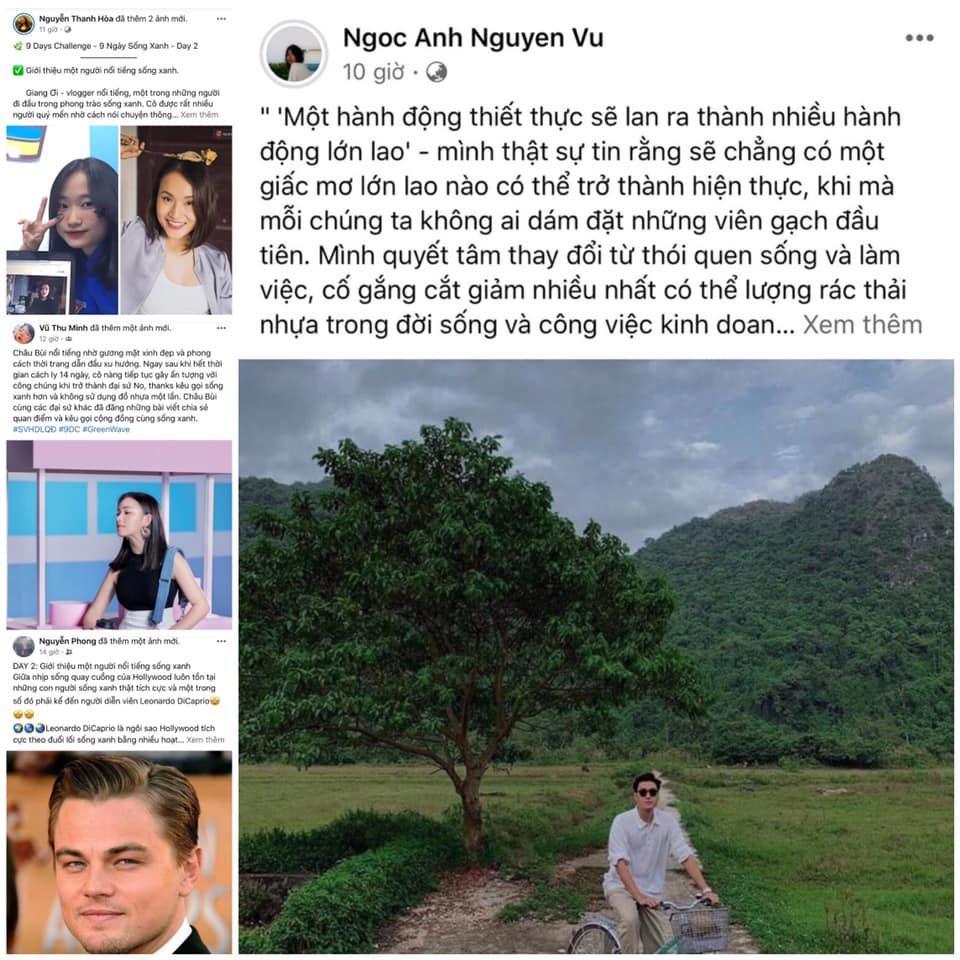Click the globe privacy icon beside 10 giờ
This screenshot has height=960, width=960.
coord(437,72)
